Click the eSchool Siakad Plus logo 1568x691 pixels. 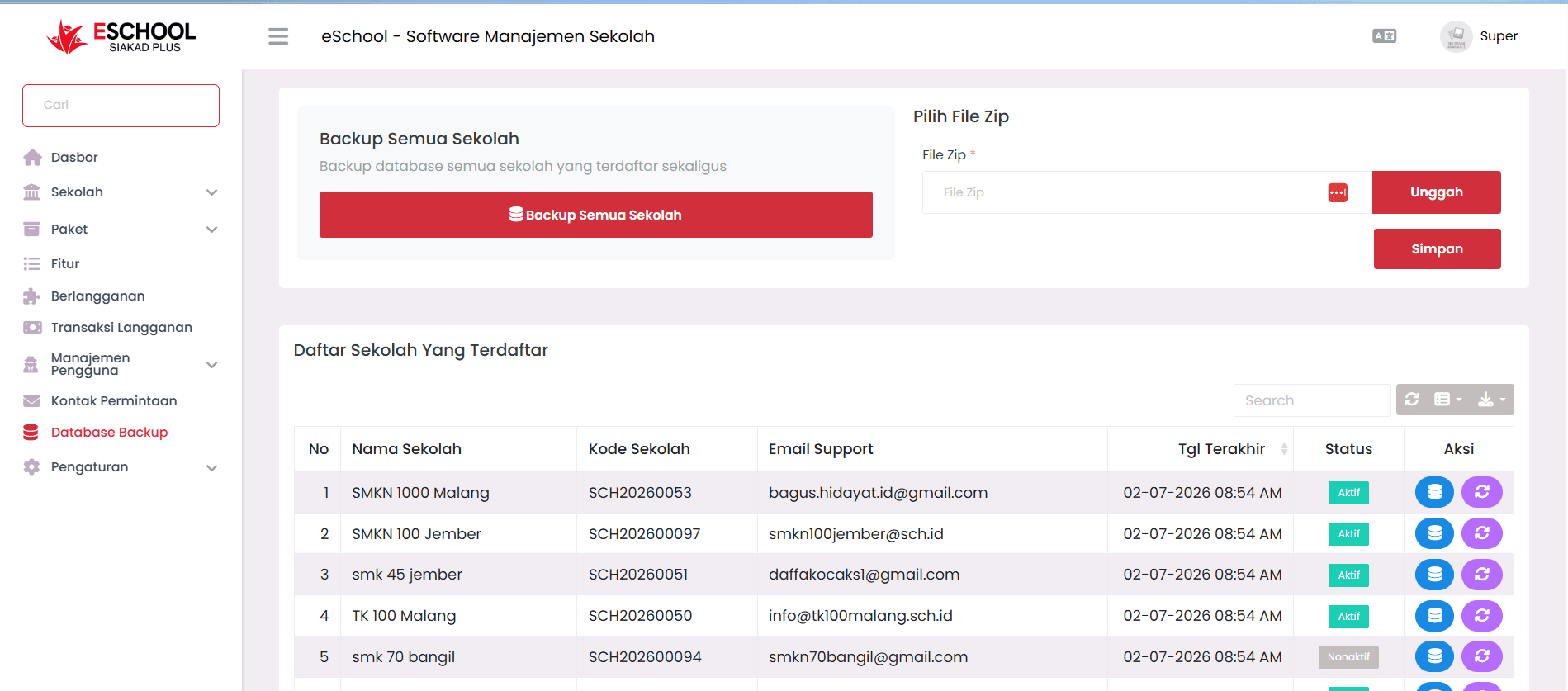121,37
